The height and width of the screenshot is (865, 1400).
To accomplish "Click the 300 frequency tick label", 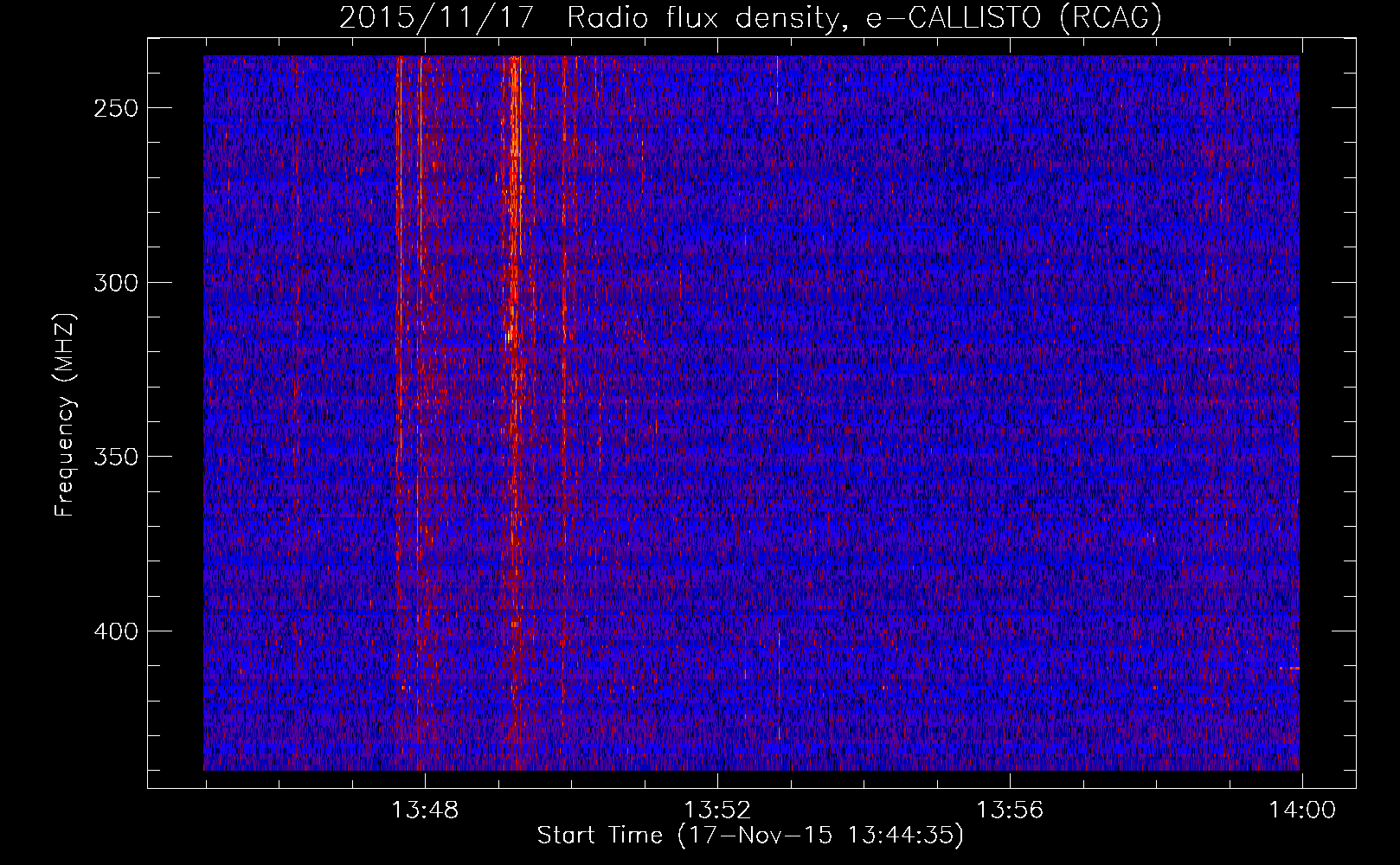I will point(116,283).
